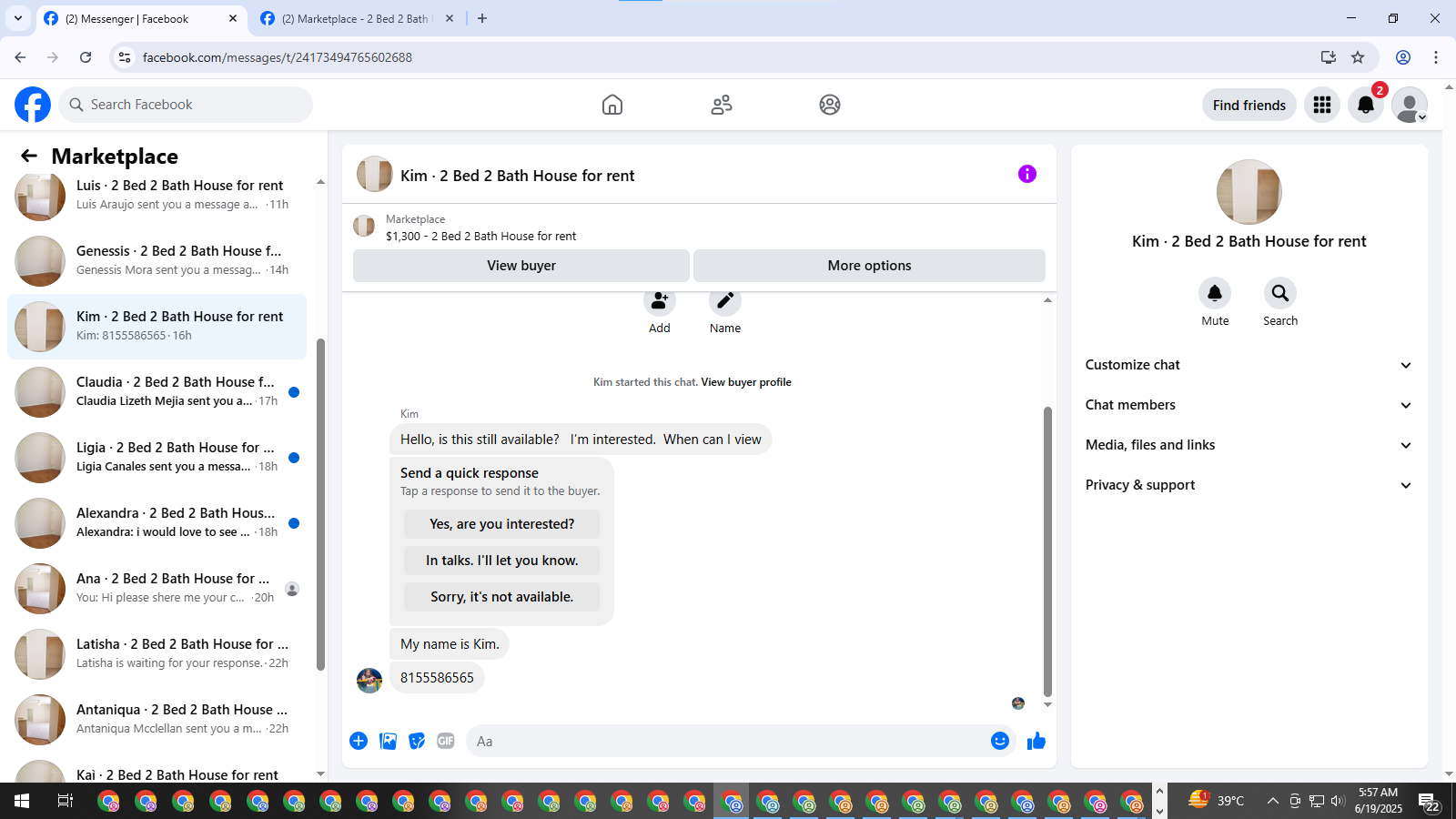
Task: Send quick reply 'Yes, are you interested?'
Action: click(x=501, y=524)
